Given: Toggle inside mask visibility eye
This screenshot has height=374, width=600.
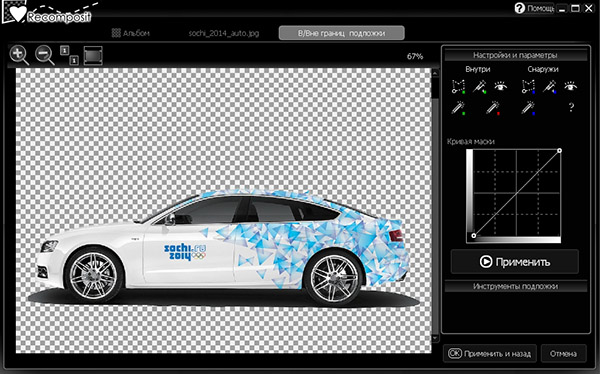Looking at the screenshot, I should 501,86.
